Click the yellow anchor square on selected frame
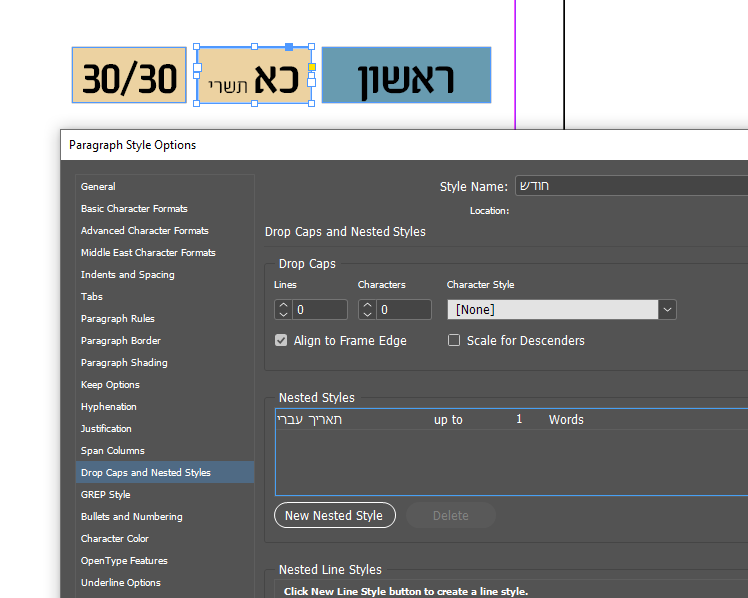Image resolution: width=748 pixels, height=598 pixels. 312,67
